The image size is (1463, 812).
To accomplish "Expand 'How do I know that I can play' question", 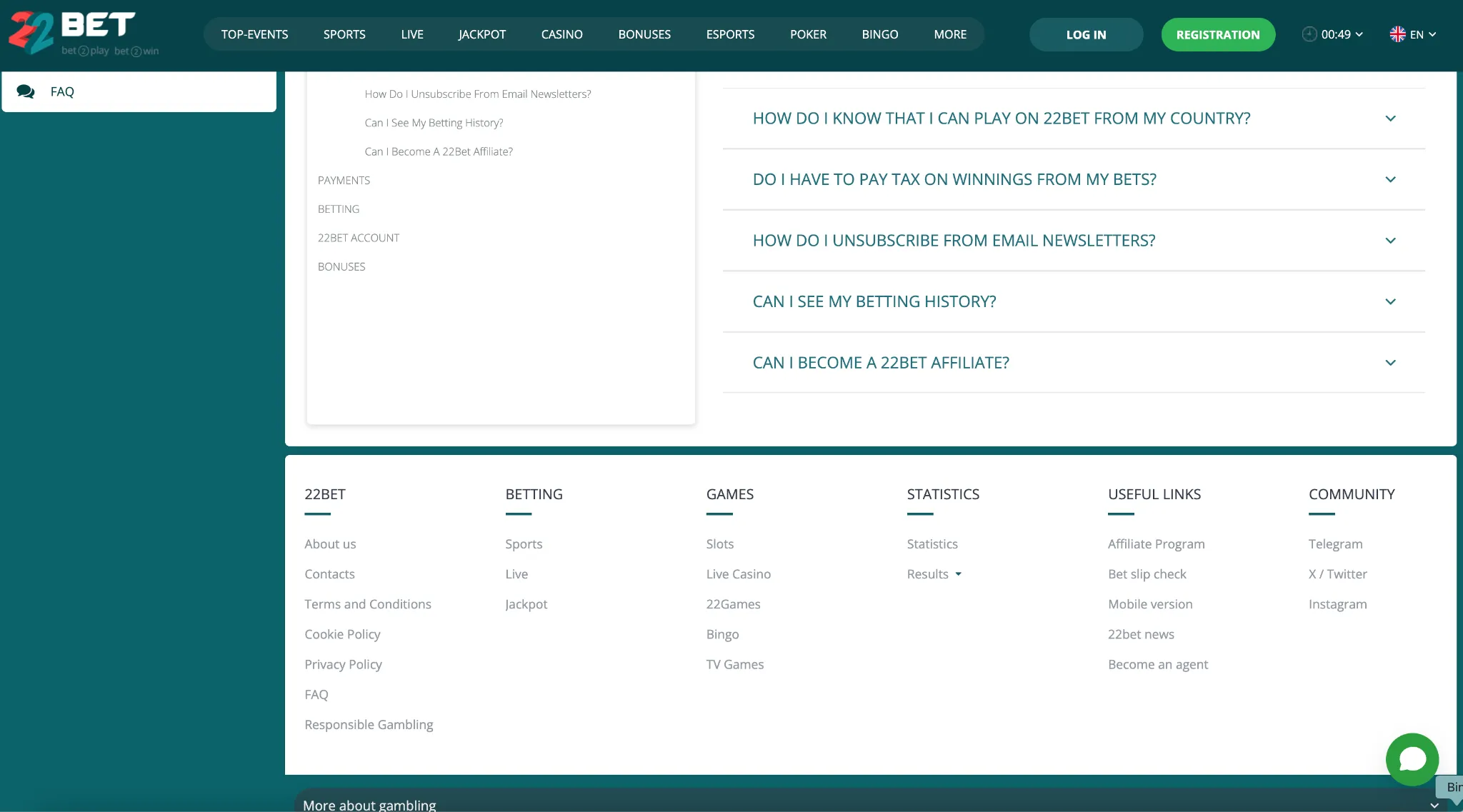I will [x=1074, y=119].
